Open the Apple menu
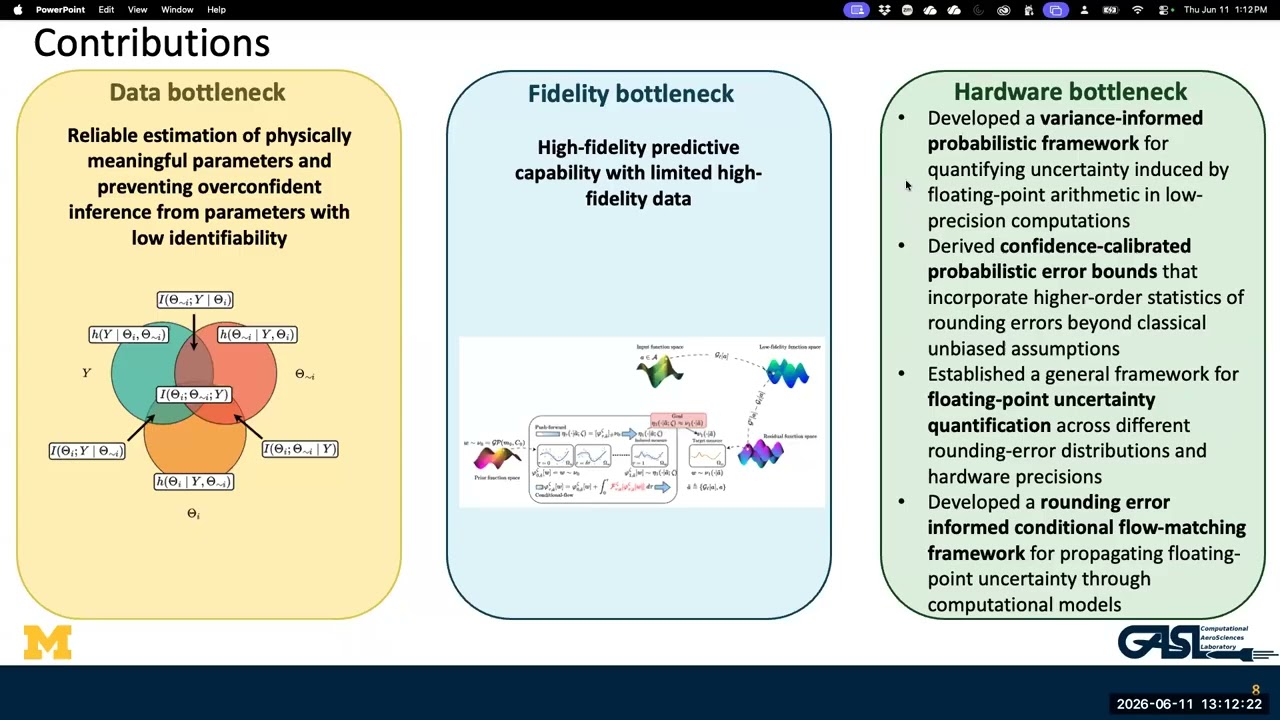 (x=17, y=9)
